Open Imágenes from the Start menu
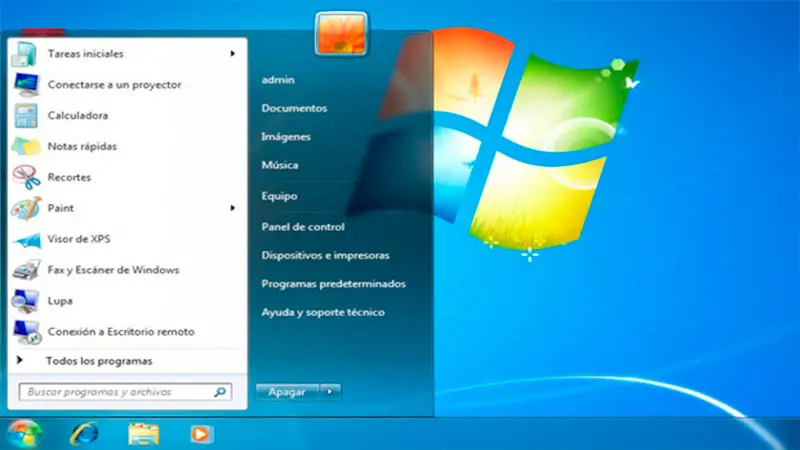Screen dimensions: 800x450 click(x=286, y=137)
